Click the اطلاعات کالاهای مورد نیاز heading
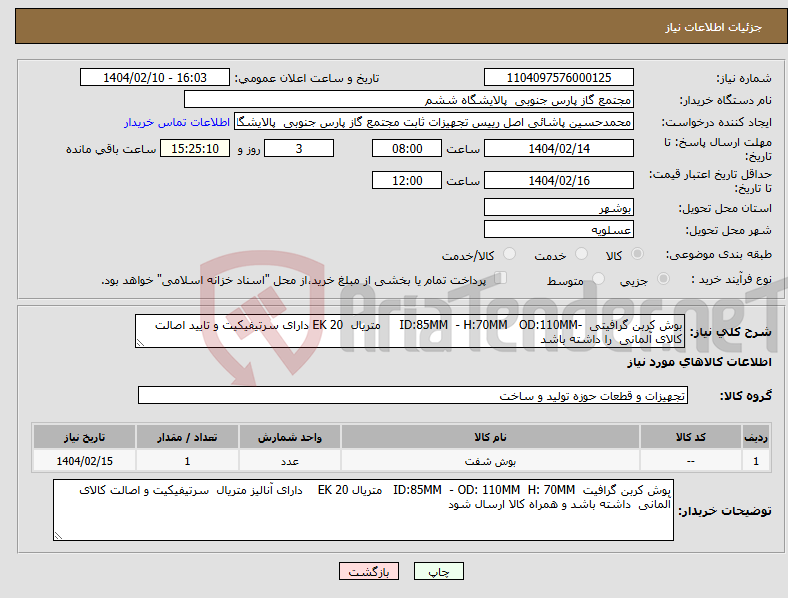 (699, 362)
